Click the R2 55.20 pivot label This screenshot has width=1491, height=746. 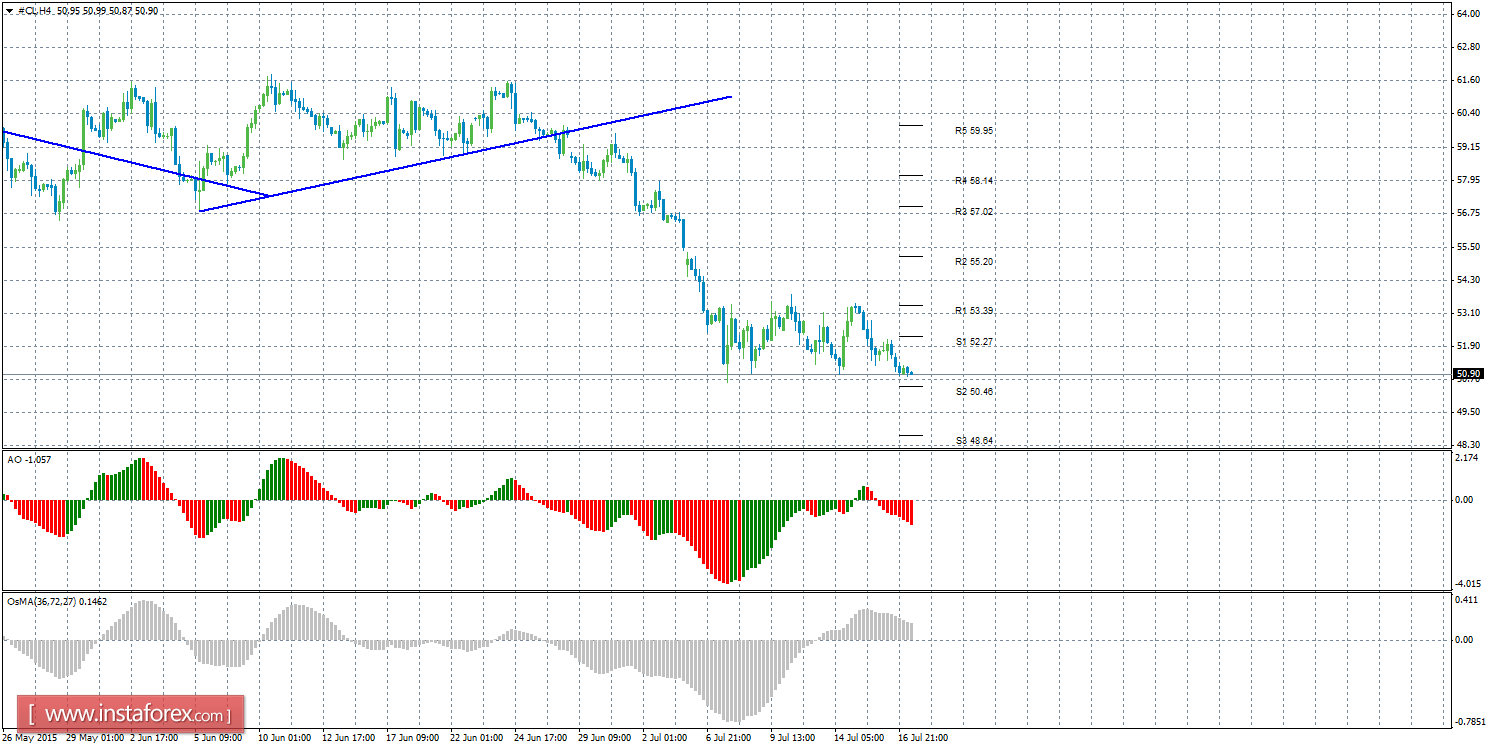coord(974,261)
